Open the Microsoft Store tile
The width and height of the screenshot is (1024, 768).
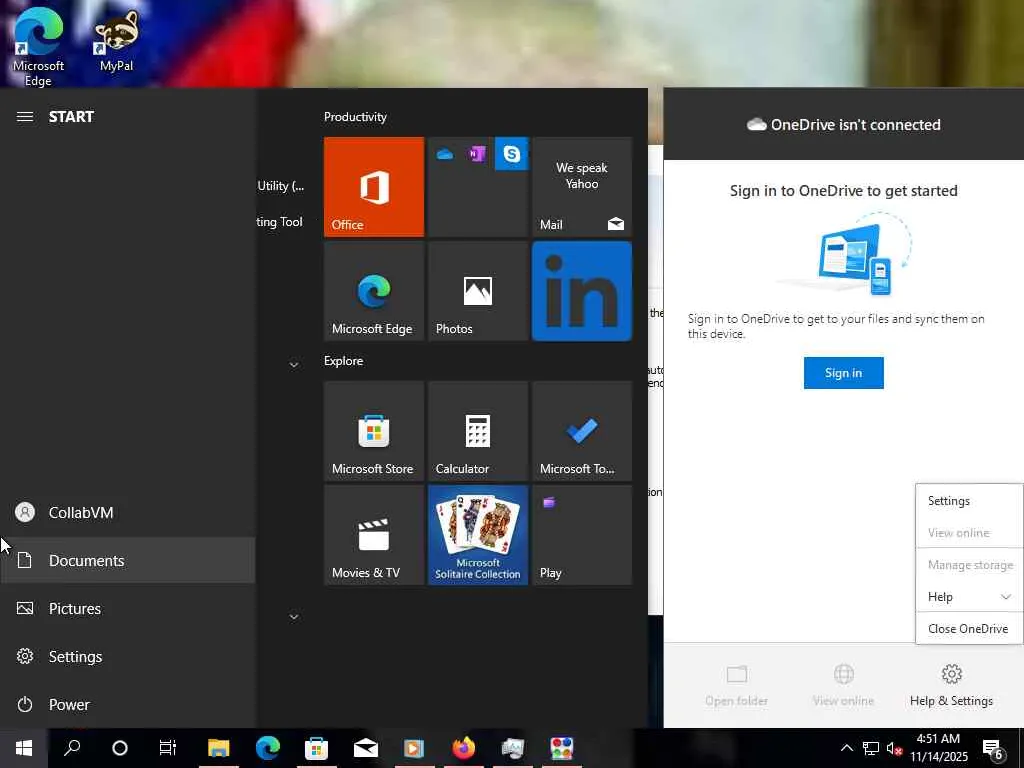pos(374,431)
